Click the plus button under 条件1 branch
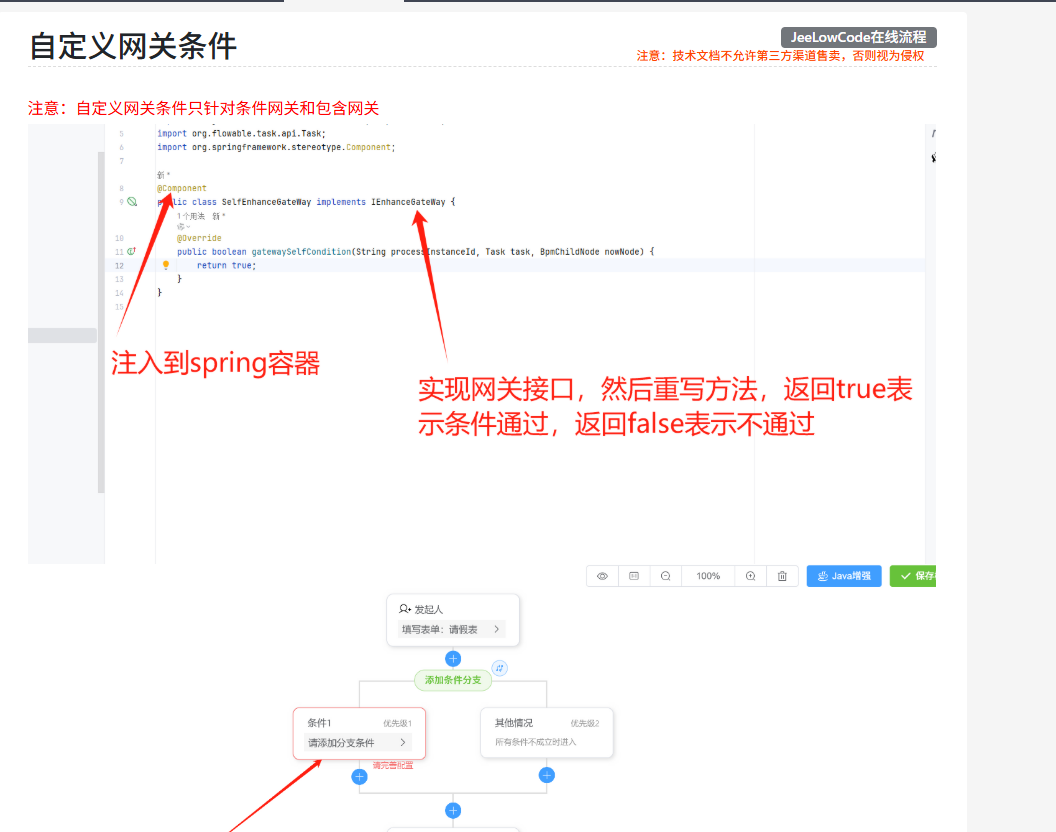 [x=360, y=776]
